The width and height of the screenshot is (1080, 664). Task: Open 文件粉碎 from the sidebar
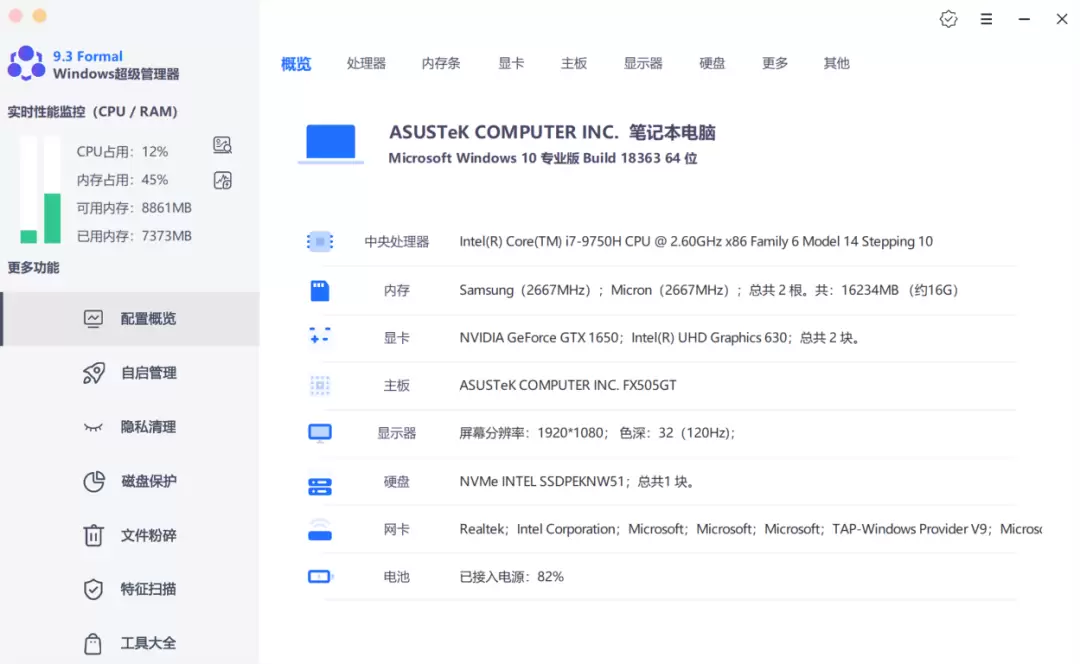[130, 535]
